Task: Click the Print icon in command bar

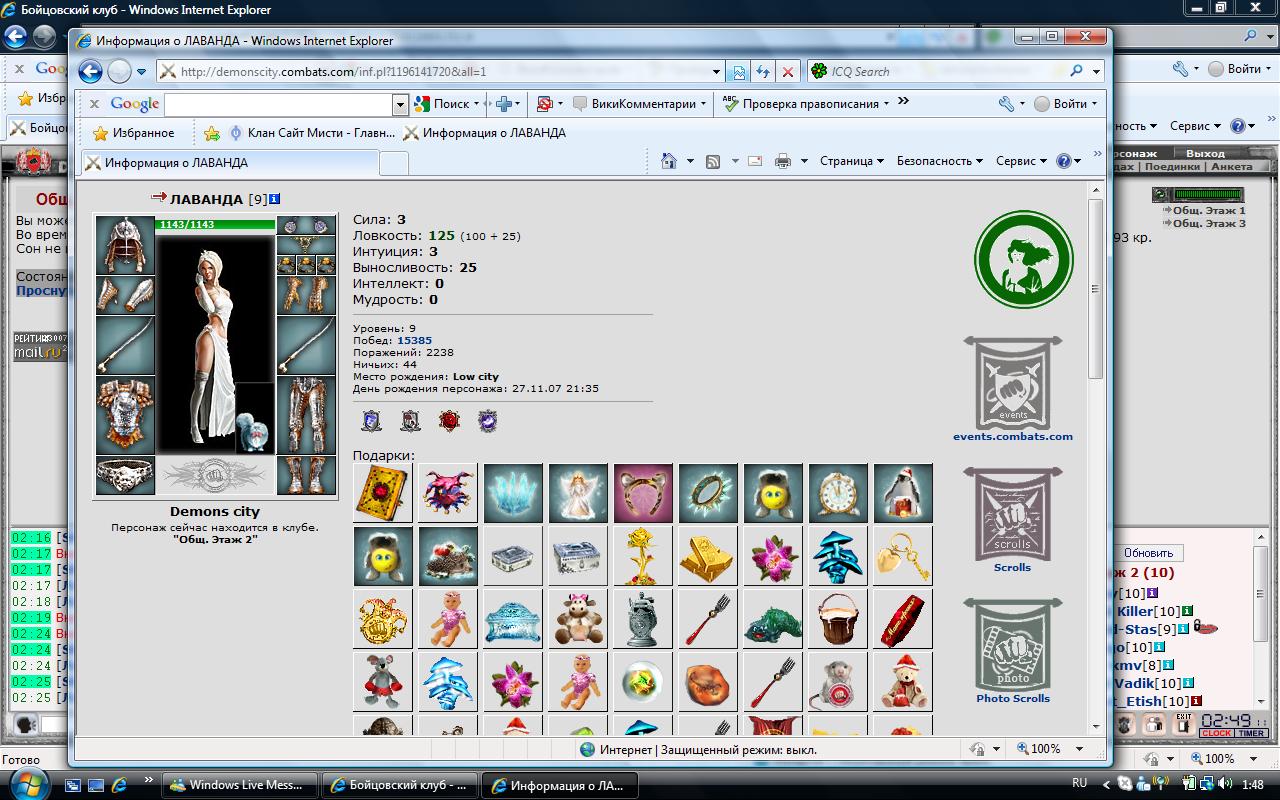Action: [x=783, y=161]
